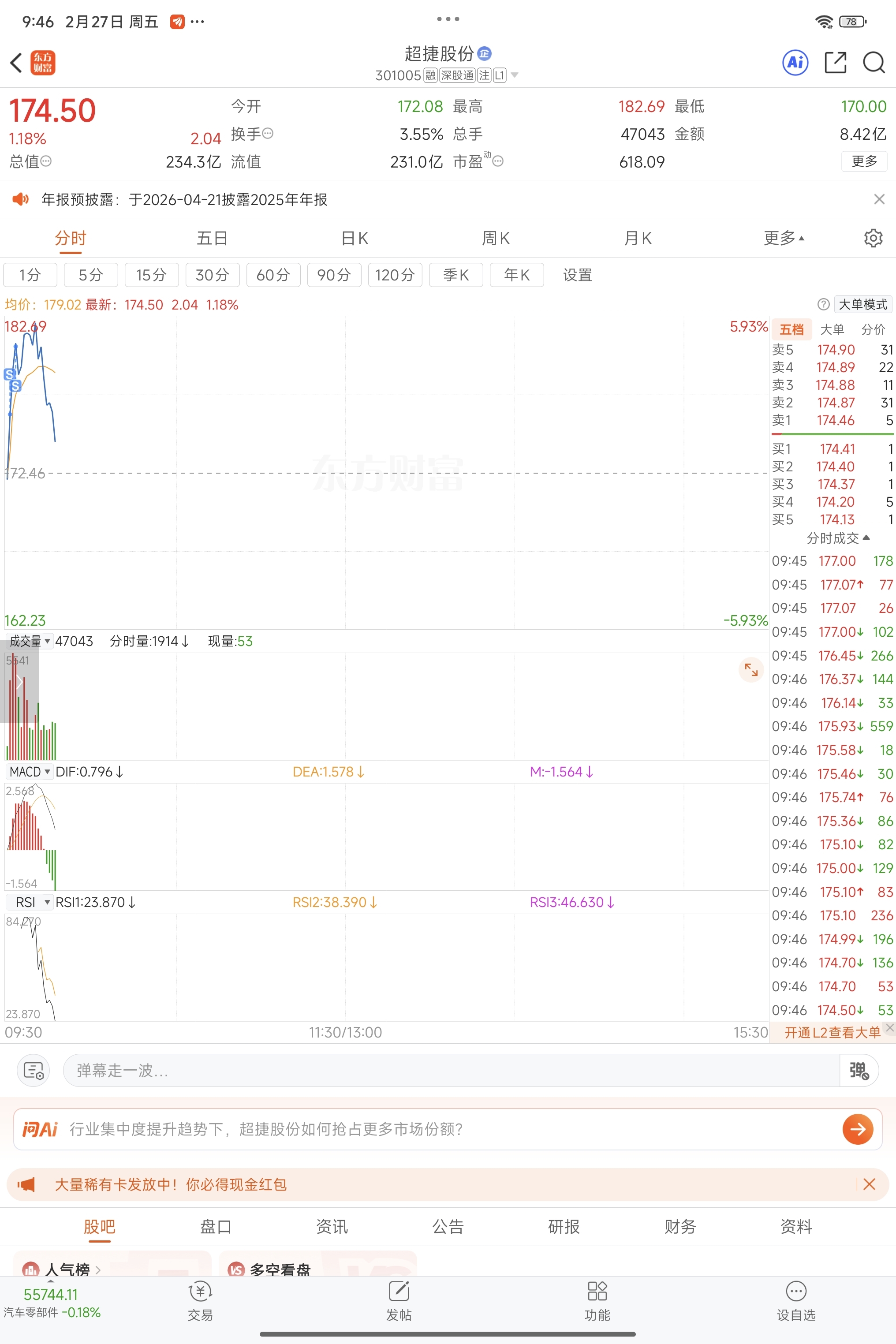
Task: Switch order panel to 大单 view
Action: 832,329
